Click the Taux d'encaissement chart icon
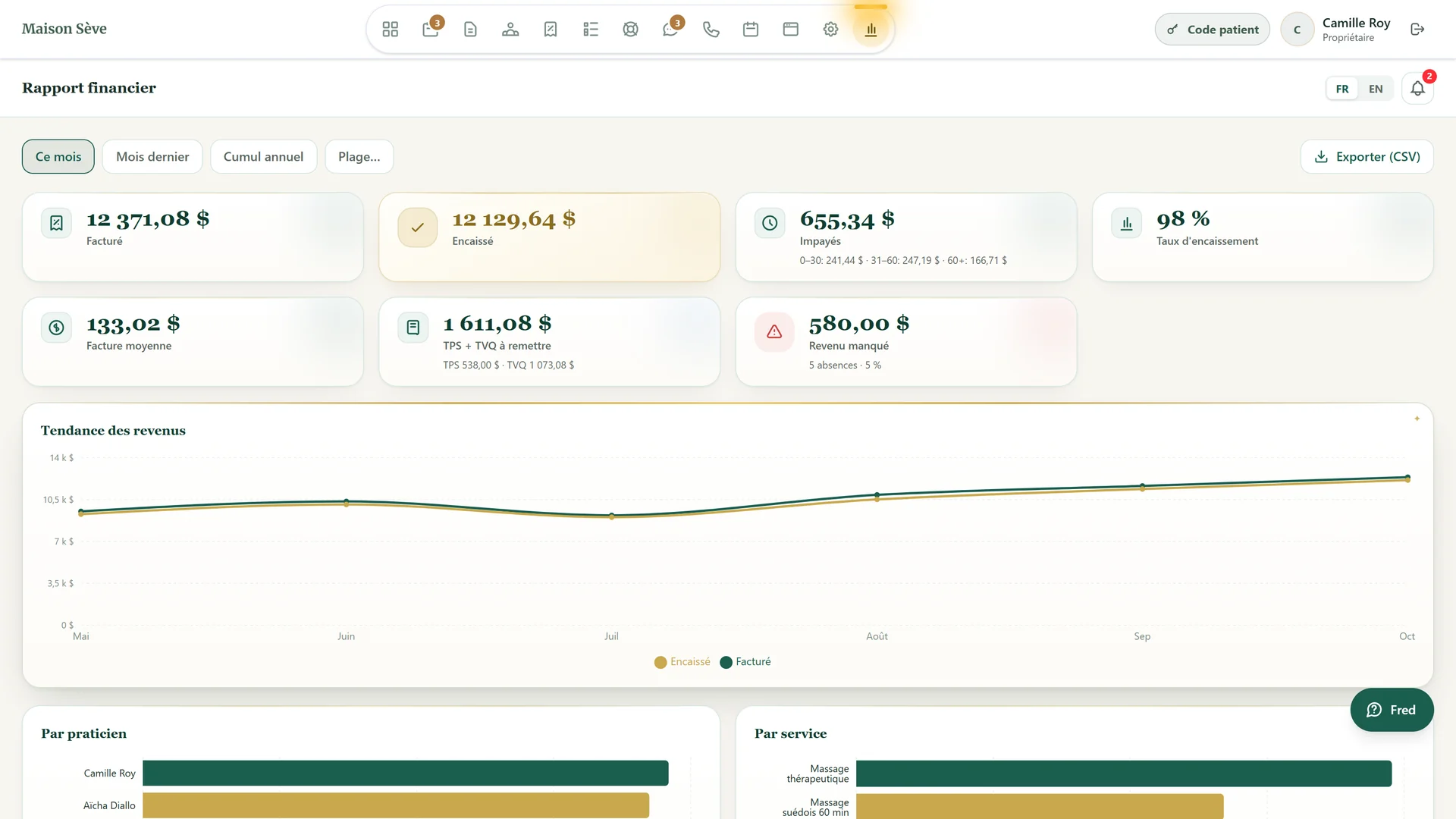1456x819 pixels. (x=1126, y=223)
